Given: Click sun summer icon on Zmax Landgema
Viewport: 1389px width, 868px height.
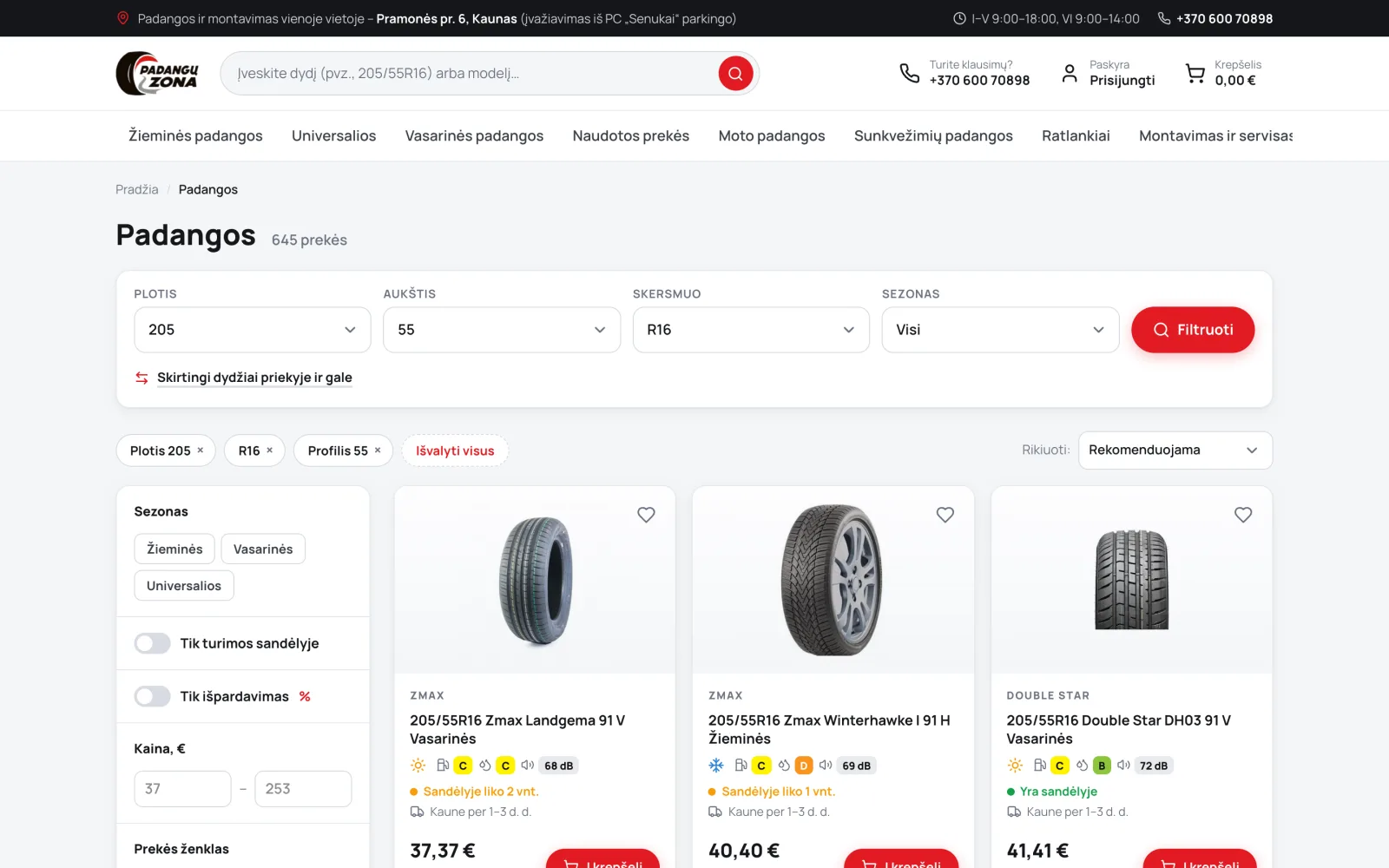Looking at the screenshot, I should [x=418, y=766].
